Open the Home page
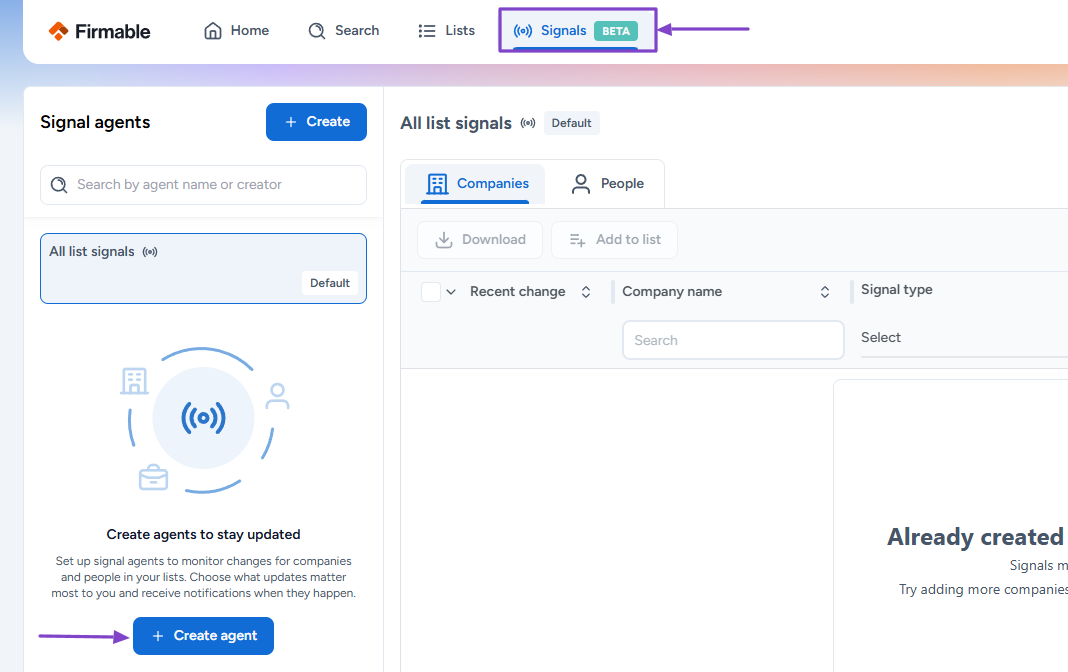This screenshot has width=1068, height=672. (x=236, y=31)
